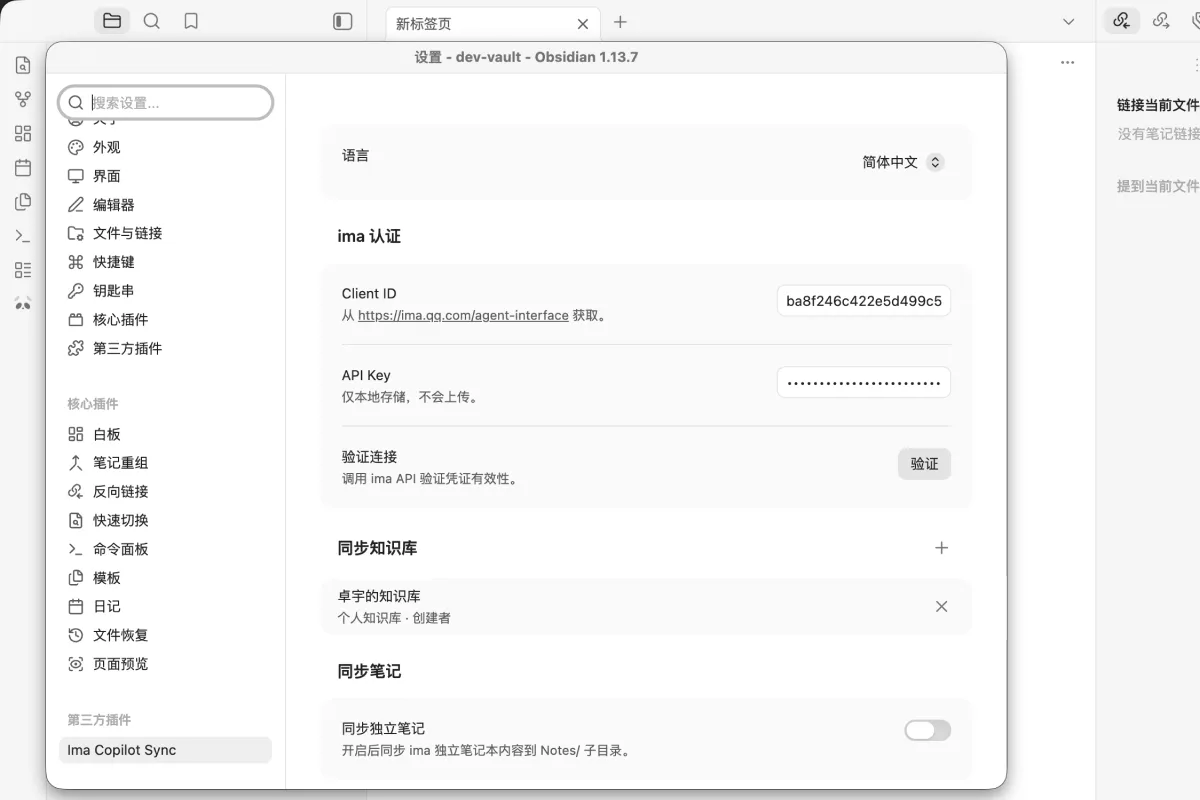Remove 卓宇的知识库 with X icon

click(941, 606)
